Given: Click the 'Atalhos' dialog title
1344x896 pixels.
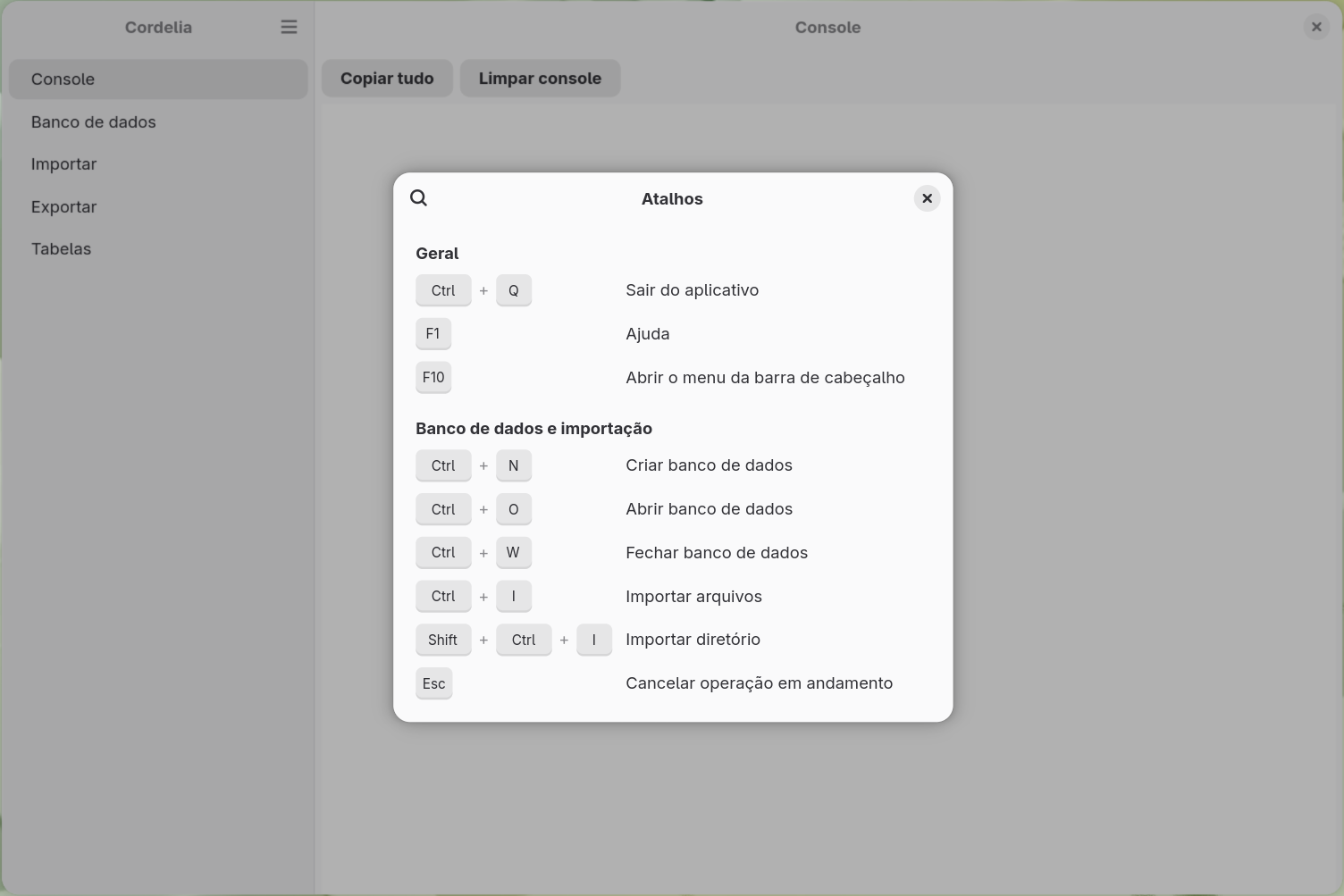Looking at the screenshot, I should 672,199.
